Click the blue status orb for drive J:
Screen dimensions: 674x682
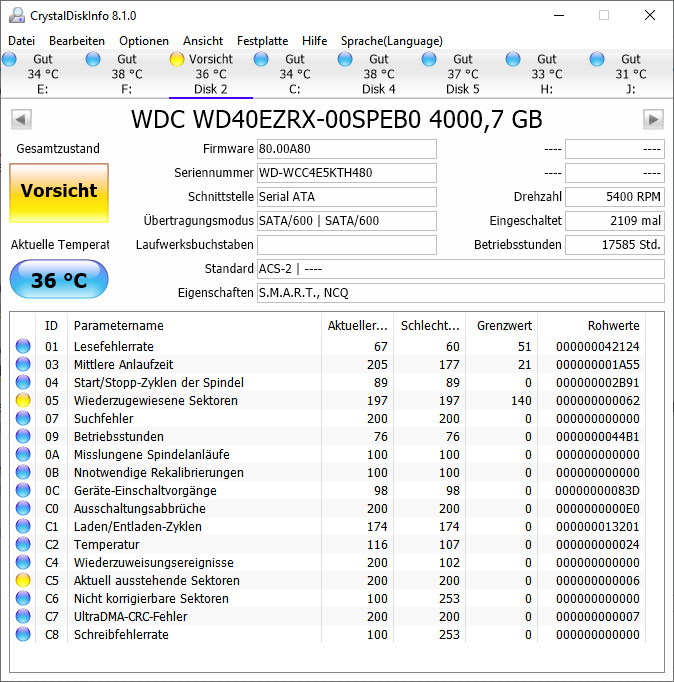pyautogui.click(x=597, y=59)
